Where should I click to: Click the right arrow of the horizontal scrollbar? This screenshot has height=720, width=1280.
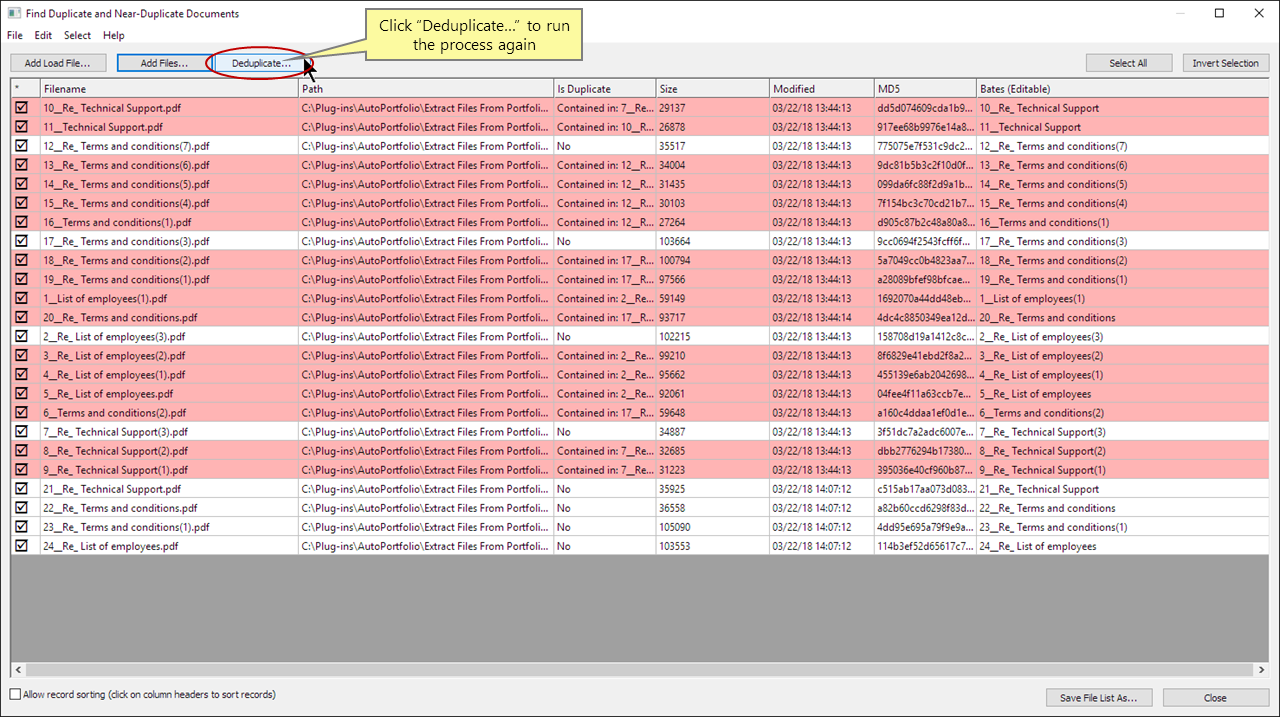[1262, 669]
